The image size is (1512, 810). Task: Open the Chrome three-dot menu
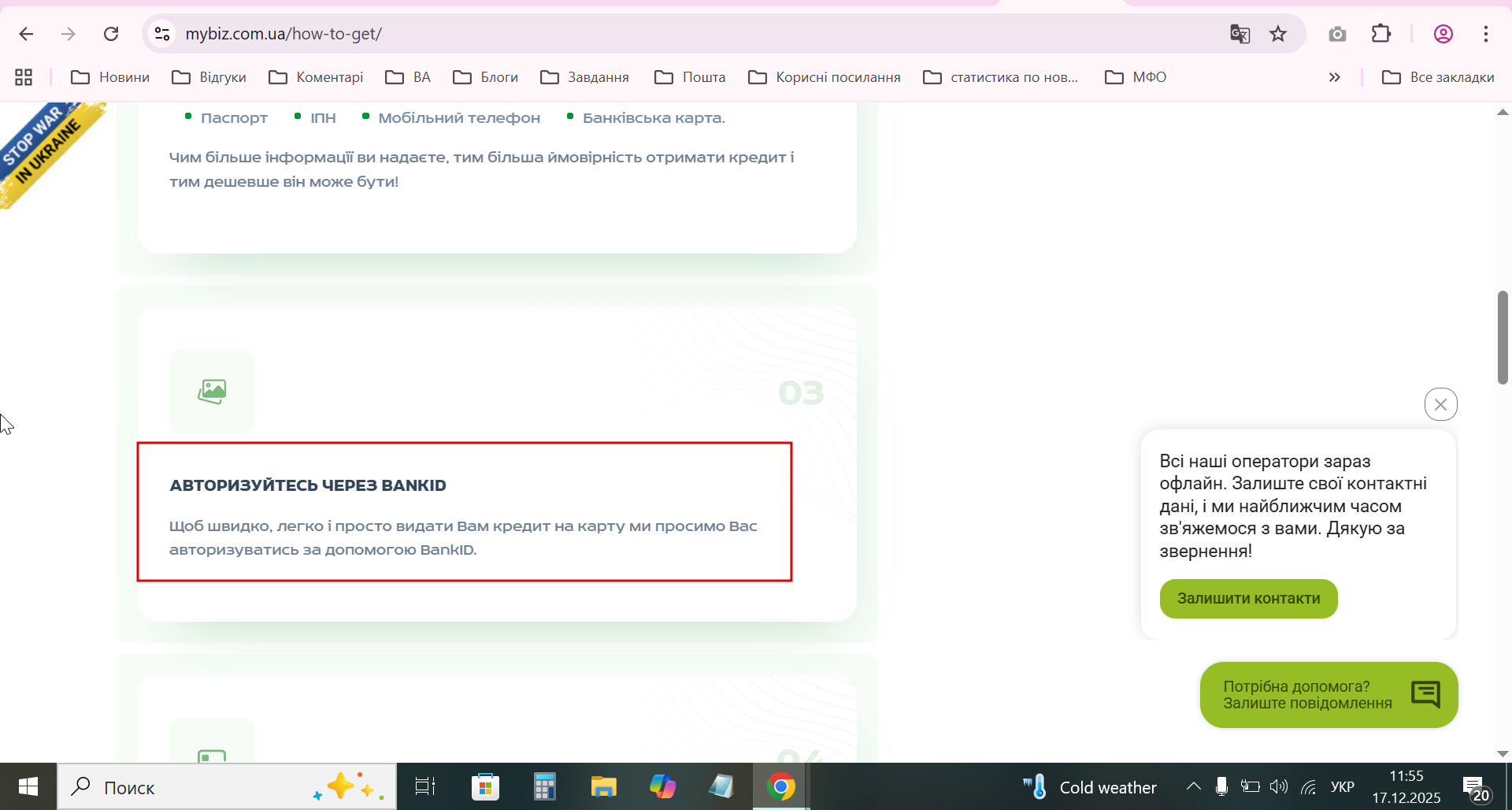1486,34
